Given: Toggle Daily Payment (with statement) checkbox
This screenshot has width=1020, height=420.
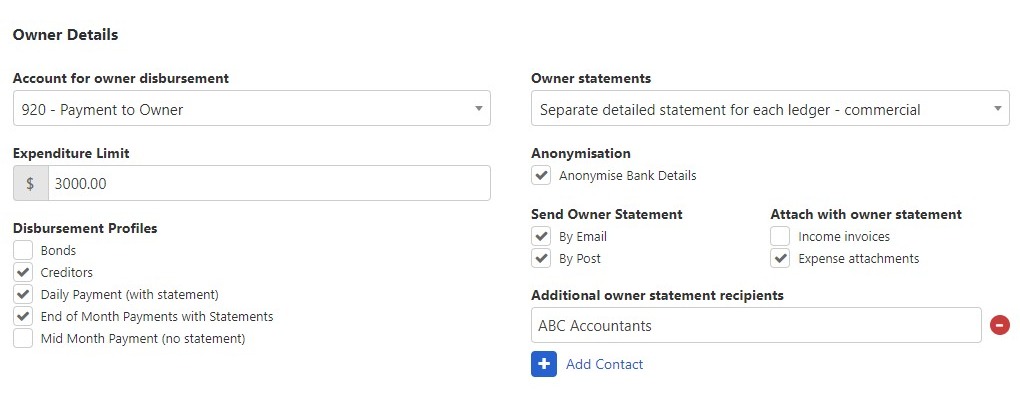Looking at the screenshot, I should pos(23,295).
